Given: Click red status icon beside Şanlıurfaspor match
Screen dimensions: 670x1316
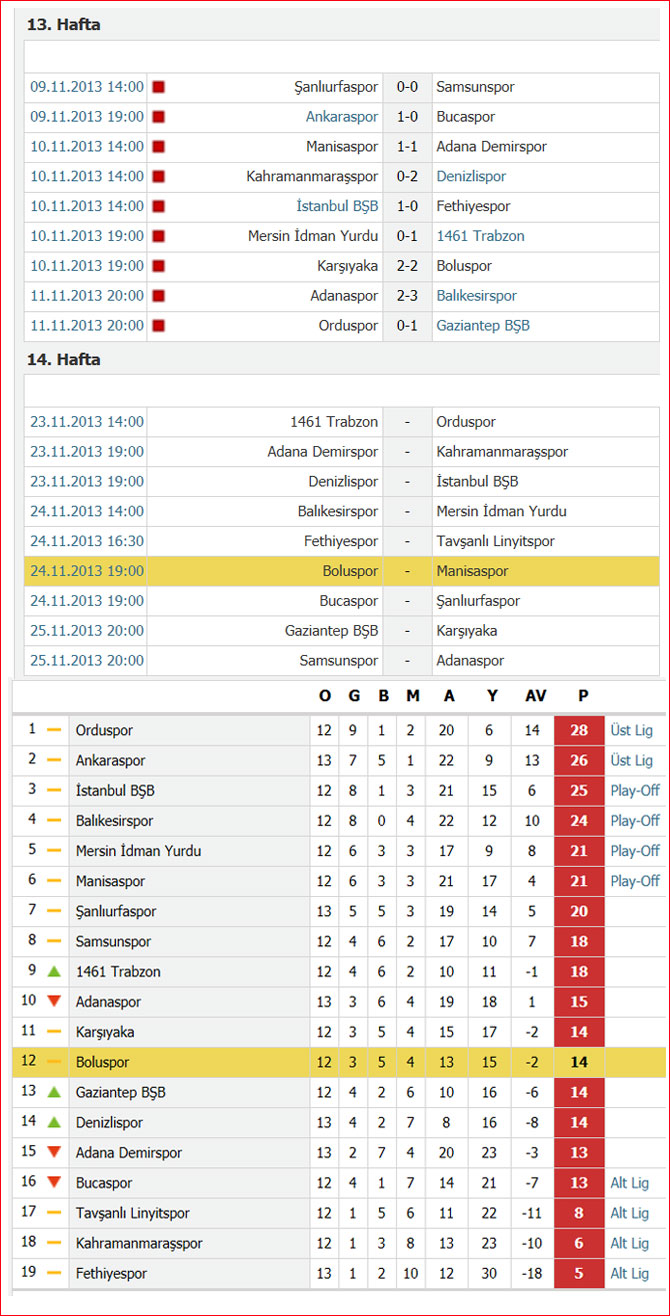Looking at the screenshot, I should coord(158,87).
